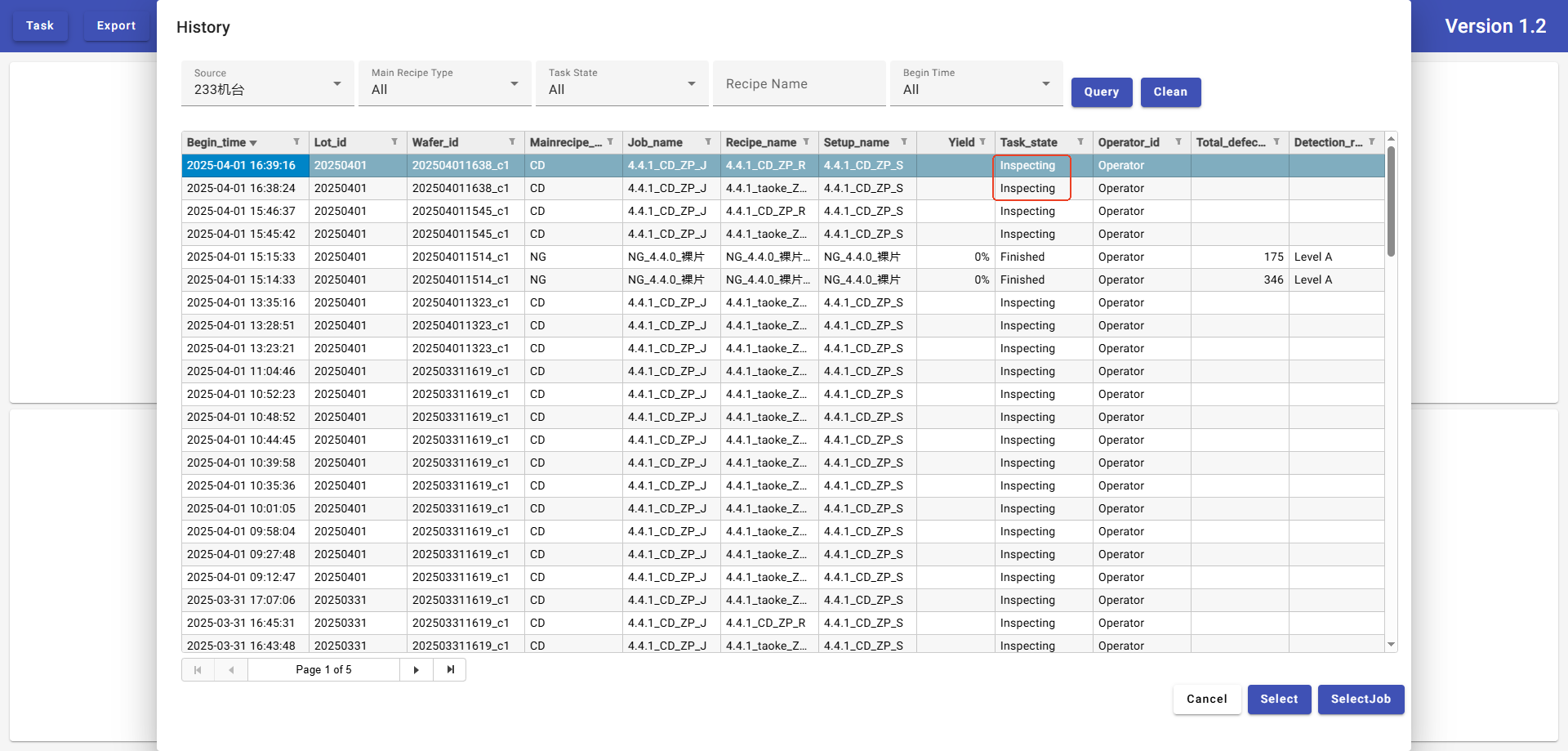Go to previous page of results
1568x751 pixels.
(231, 670)
